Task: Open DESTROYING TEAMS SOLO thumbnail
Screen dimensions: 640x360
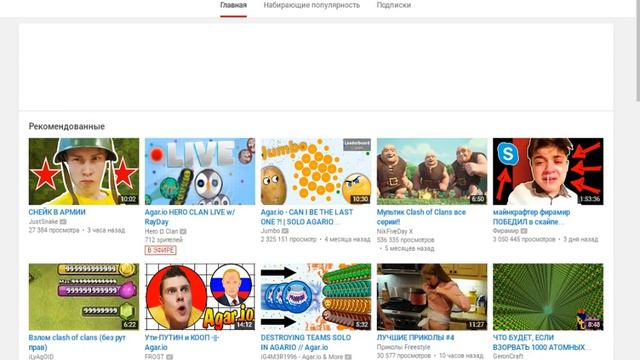Action: click(316, 297)
